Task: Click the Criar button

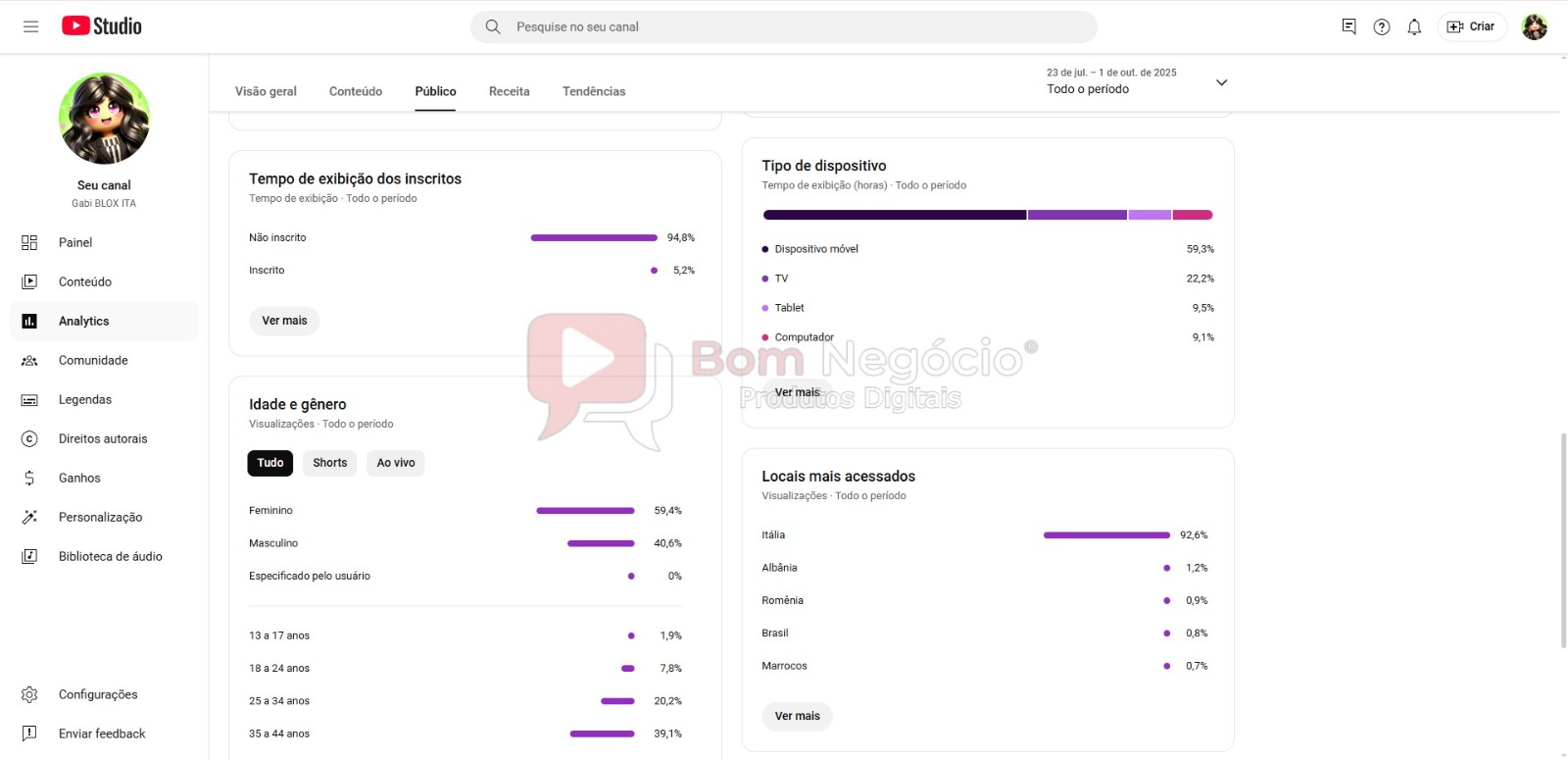Action: pos(1472,26)
